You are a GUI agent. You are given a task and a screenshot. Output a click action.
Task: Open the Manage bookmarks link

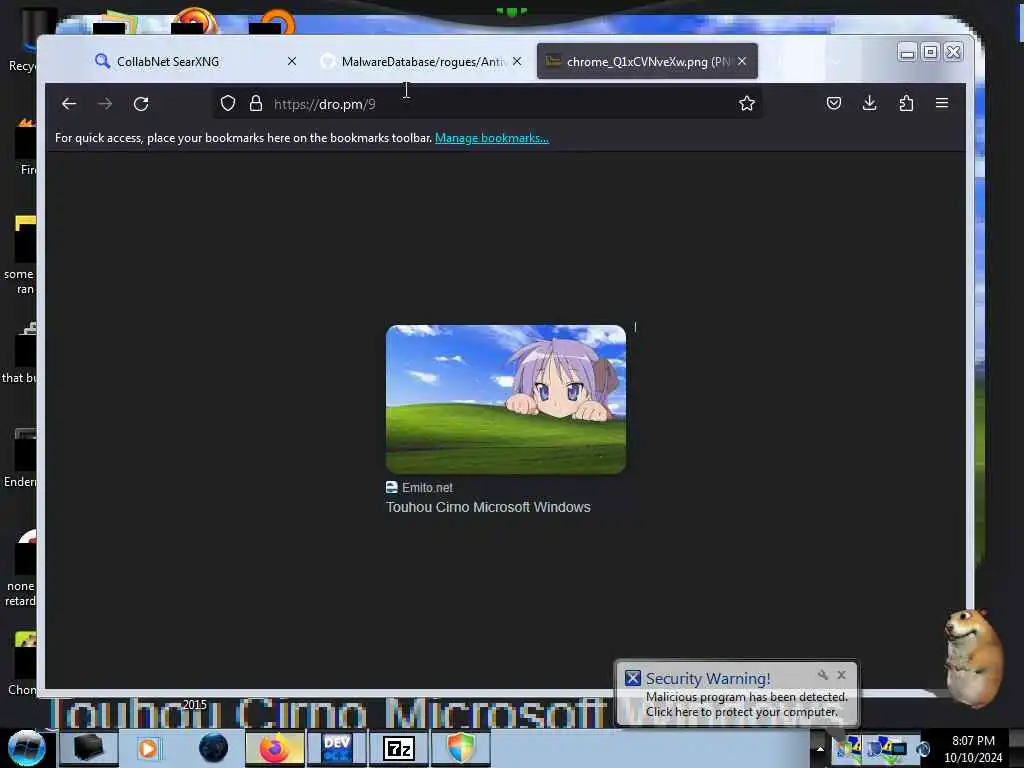pos(492,138)
